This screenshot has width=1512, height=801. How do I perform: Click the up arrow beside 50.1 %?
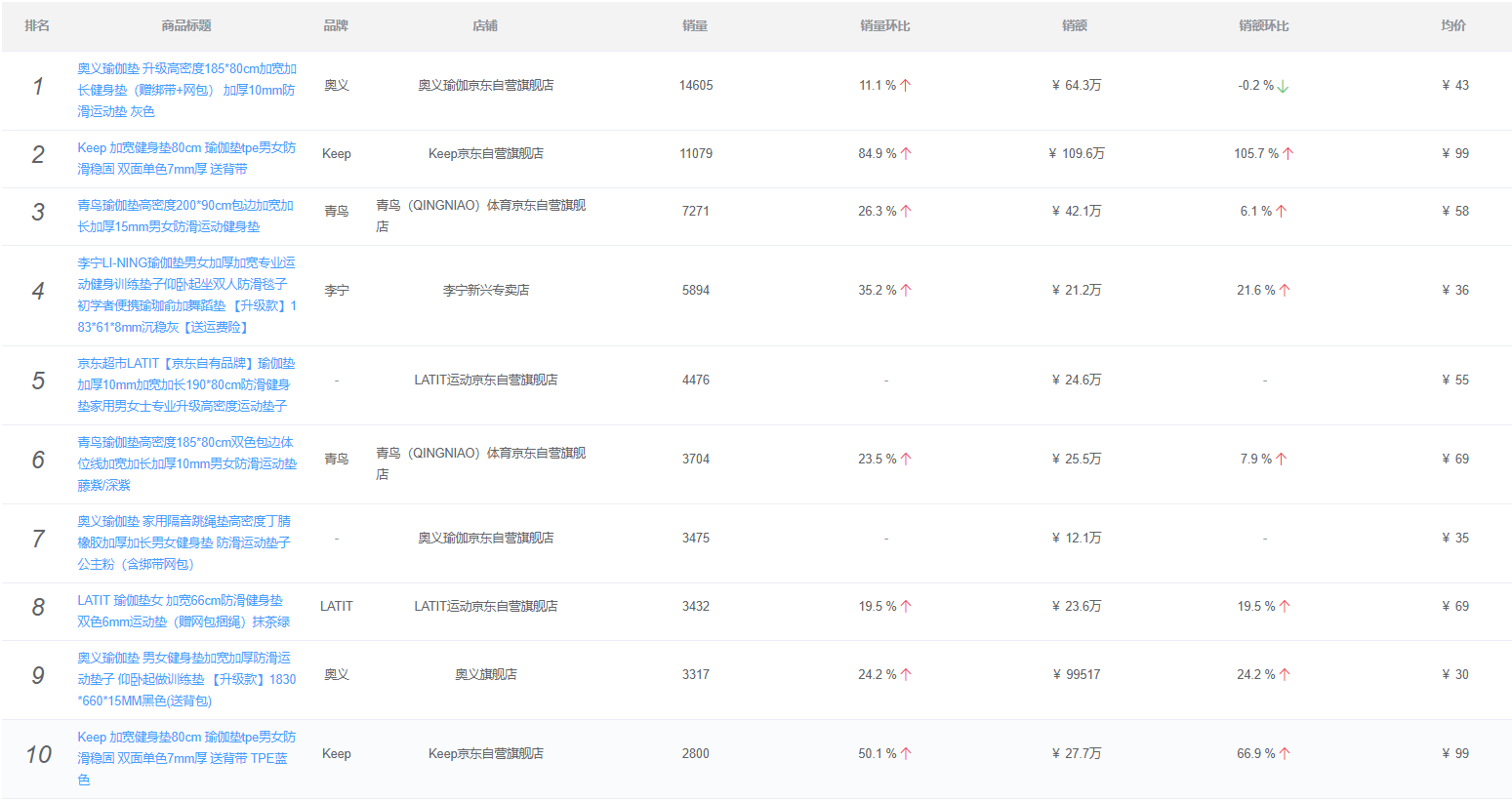[906, 754]
